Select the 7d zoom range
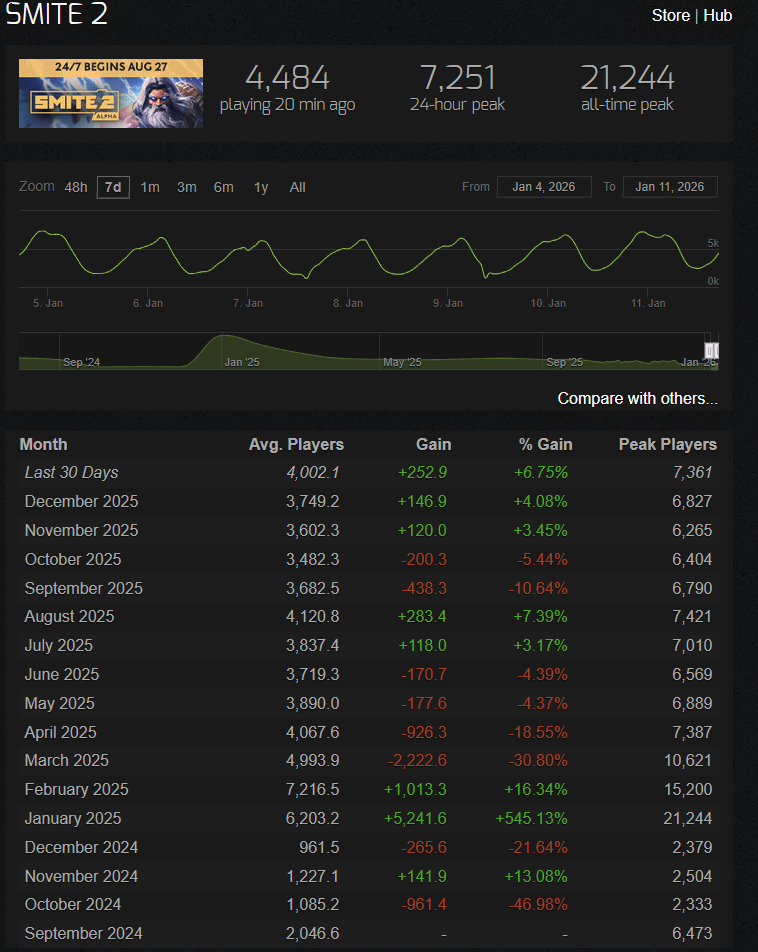 113,187
